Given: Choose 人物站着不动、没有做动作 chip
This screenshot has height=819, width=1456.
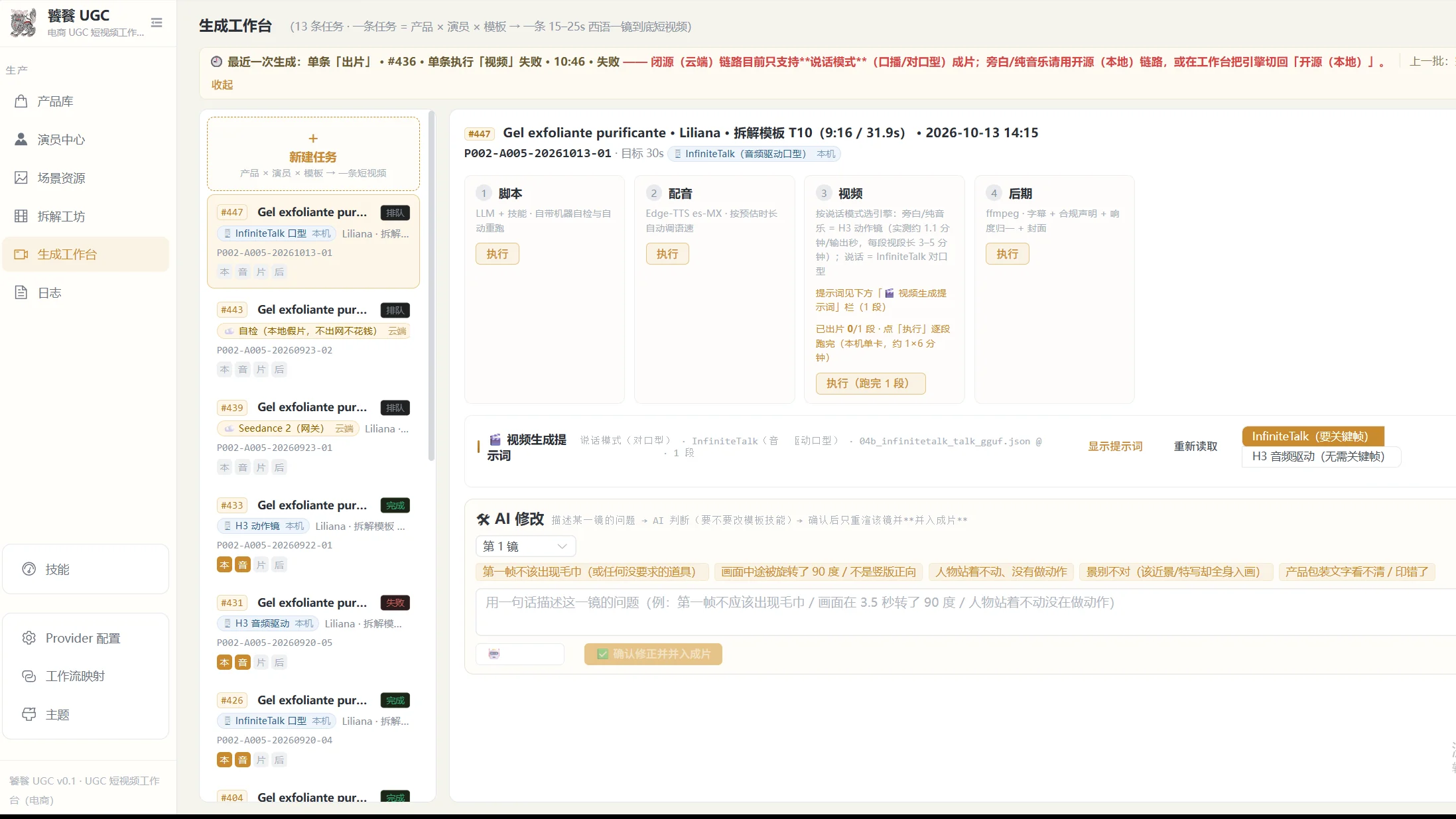Looking at the screenshot, I should tap(1001, 572).
